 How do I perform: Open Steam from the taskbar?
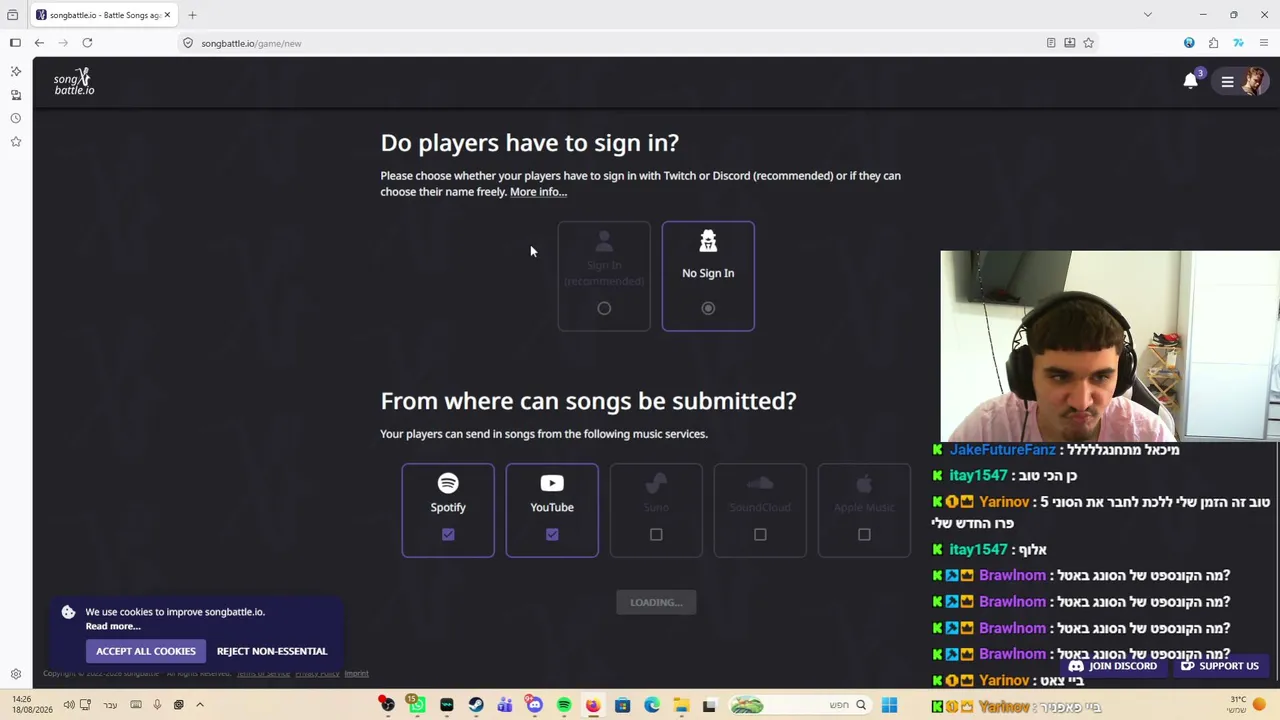click(x=476, y=705)
